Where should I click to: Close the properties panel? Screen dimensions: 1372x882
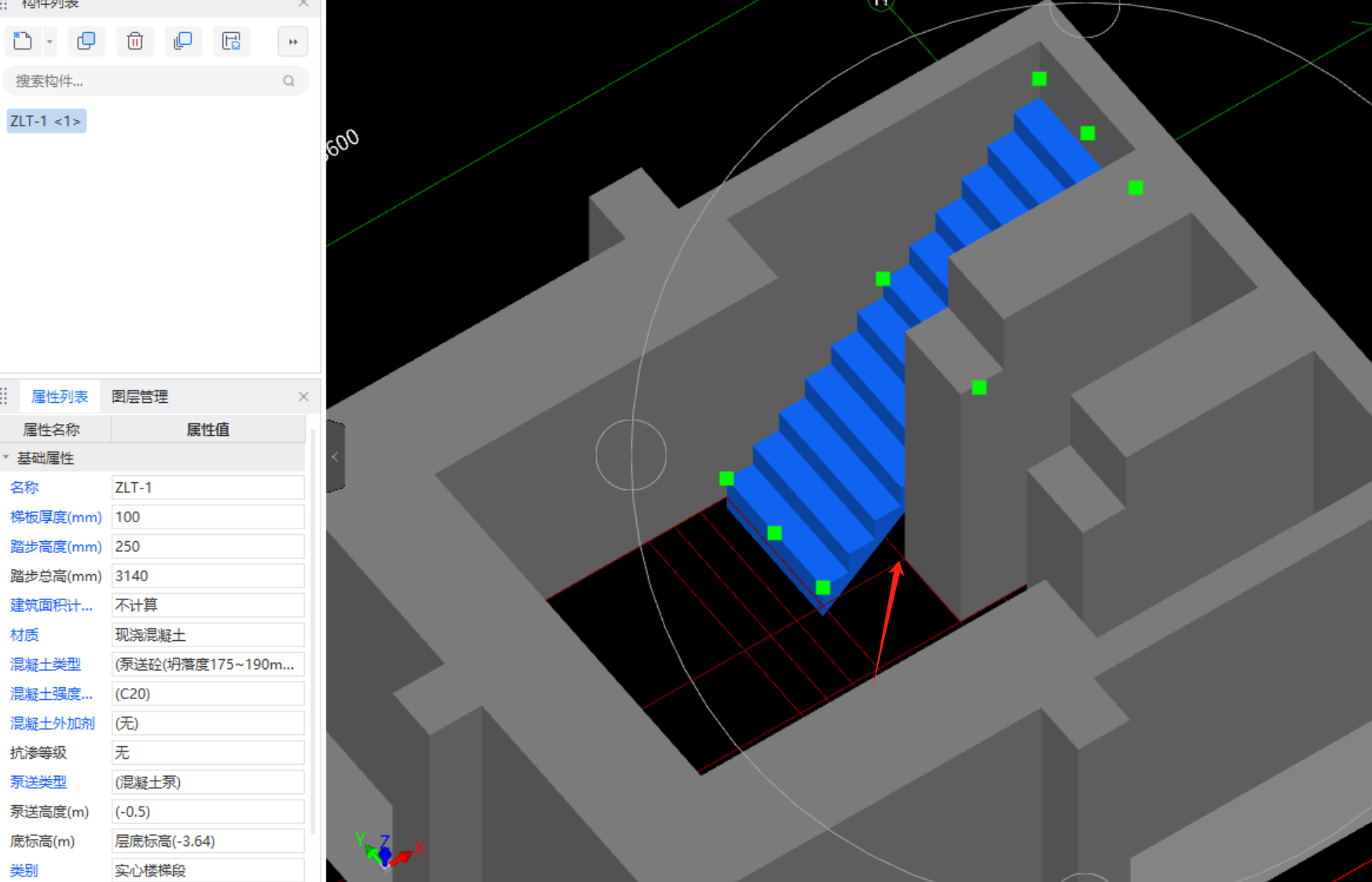[x=303, y=397]
